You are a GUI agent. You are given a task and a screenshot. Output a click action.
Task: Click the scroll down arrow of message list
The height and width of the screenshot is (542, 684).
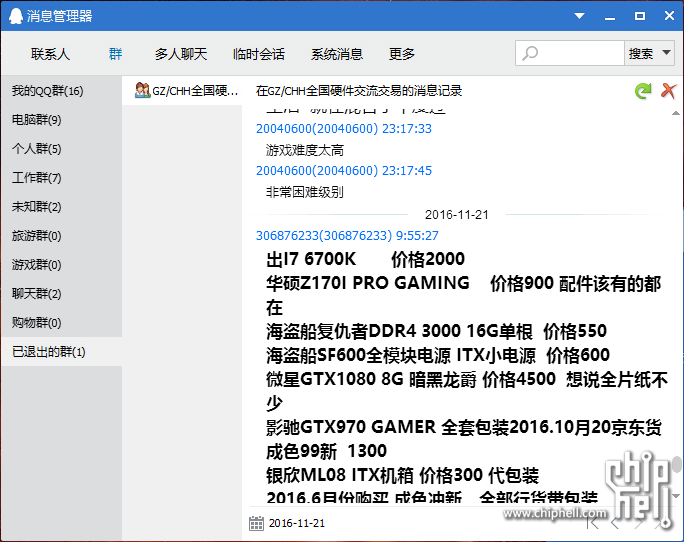[676, 496]
